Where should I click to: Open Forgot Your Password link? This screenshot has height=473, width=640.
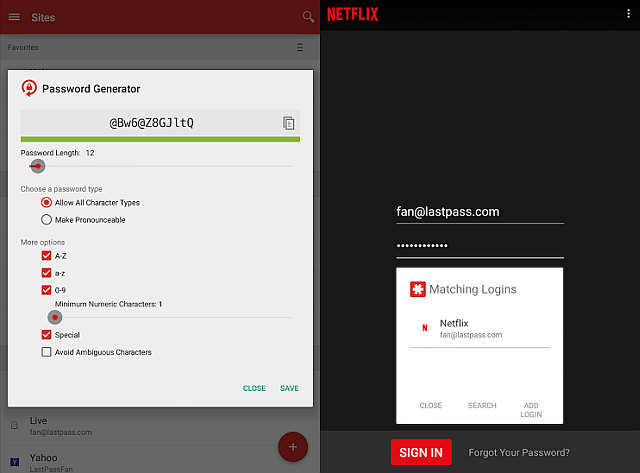(x=519, y=453)
